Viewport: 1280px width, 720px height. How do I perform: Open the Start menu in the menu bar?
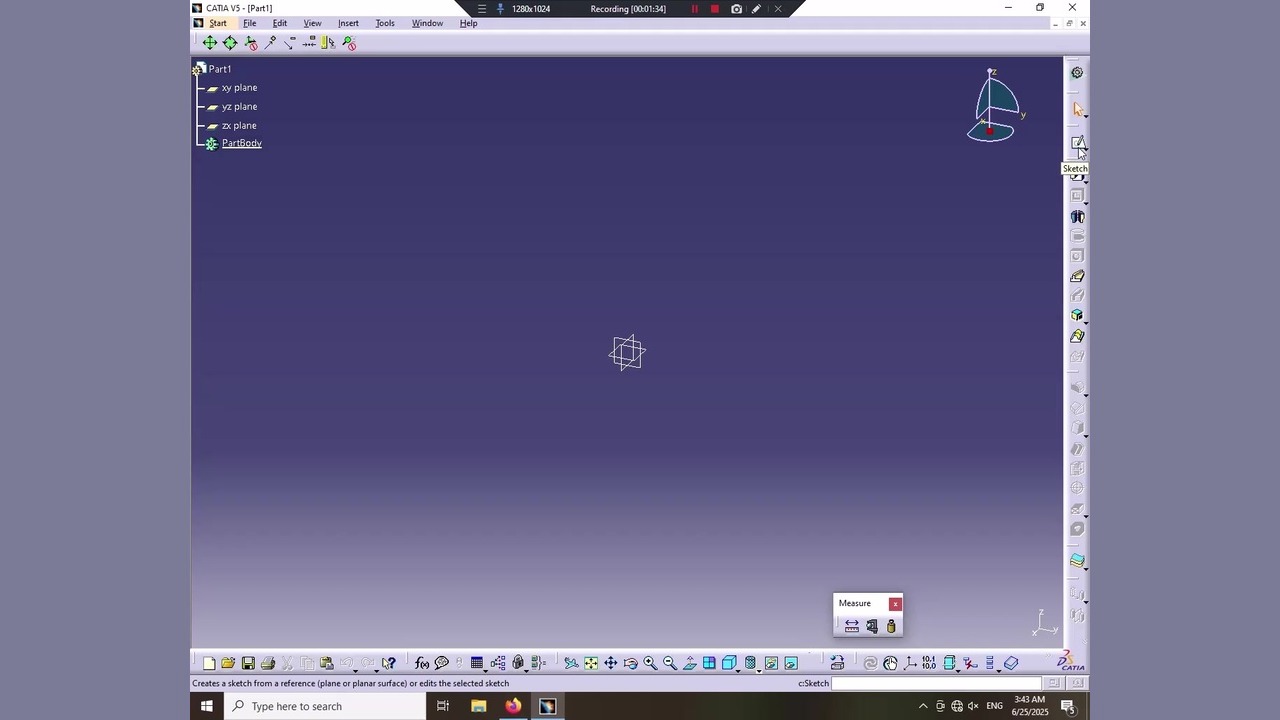point(218,23)
